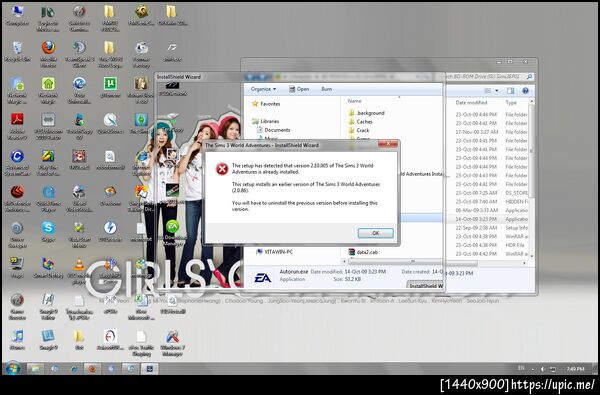600x395 pixels.
Task: Open the Recycle Bin desktop icon
Action: click(x=17, y=51)
